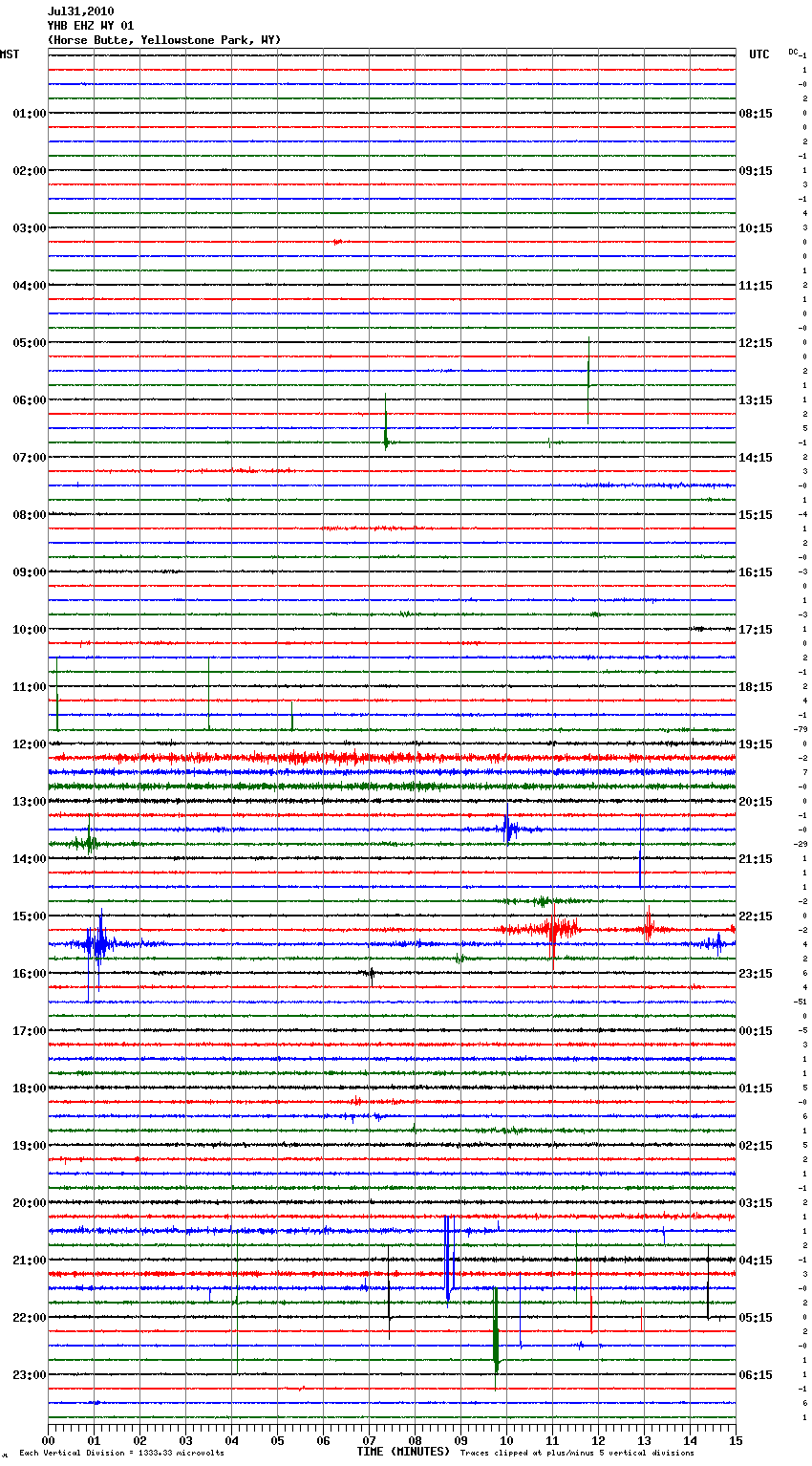This screenshot has width=812, height=1466.
Task: Click the MST column header
Action: pyautogui.click(x=10, y=54)
